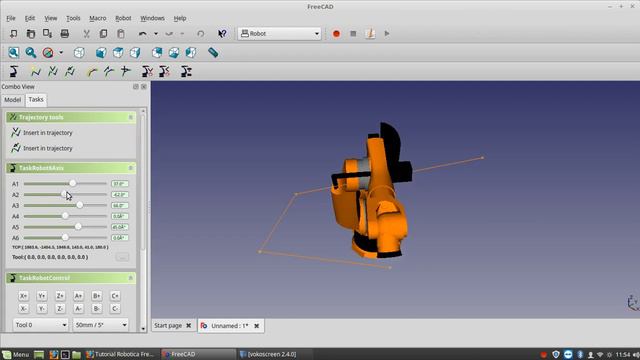This screenshot has height=360, width=640.
Task: Open the Draw style dropdown arrow
Action: [x=61, y=52]
